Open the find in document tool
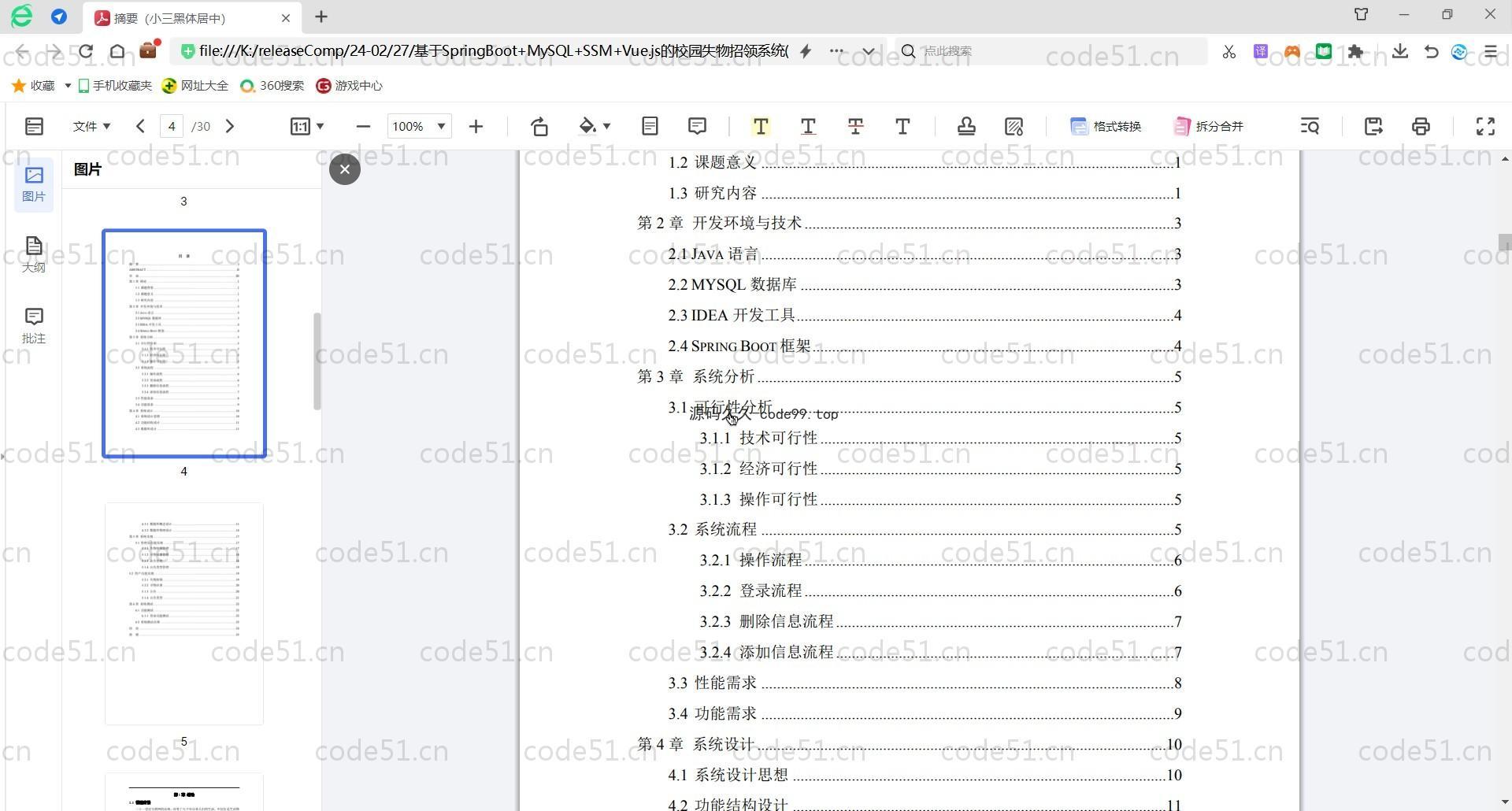Viewport: 1512px width, 811px height. [1310, 126]
